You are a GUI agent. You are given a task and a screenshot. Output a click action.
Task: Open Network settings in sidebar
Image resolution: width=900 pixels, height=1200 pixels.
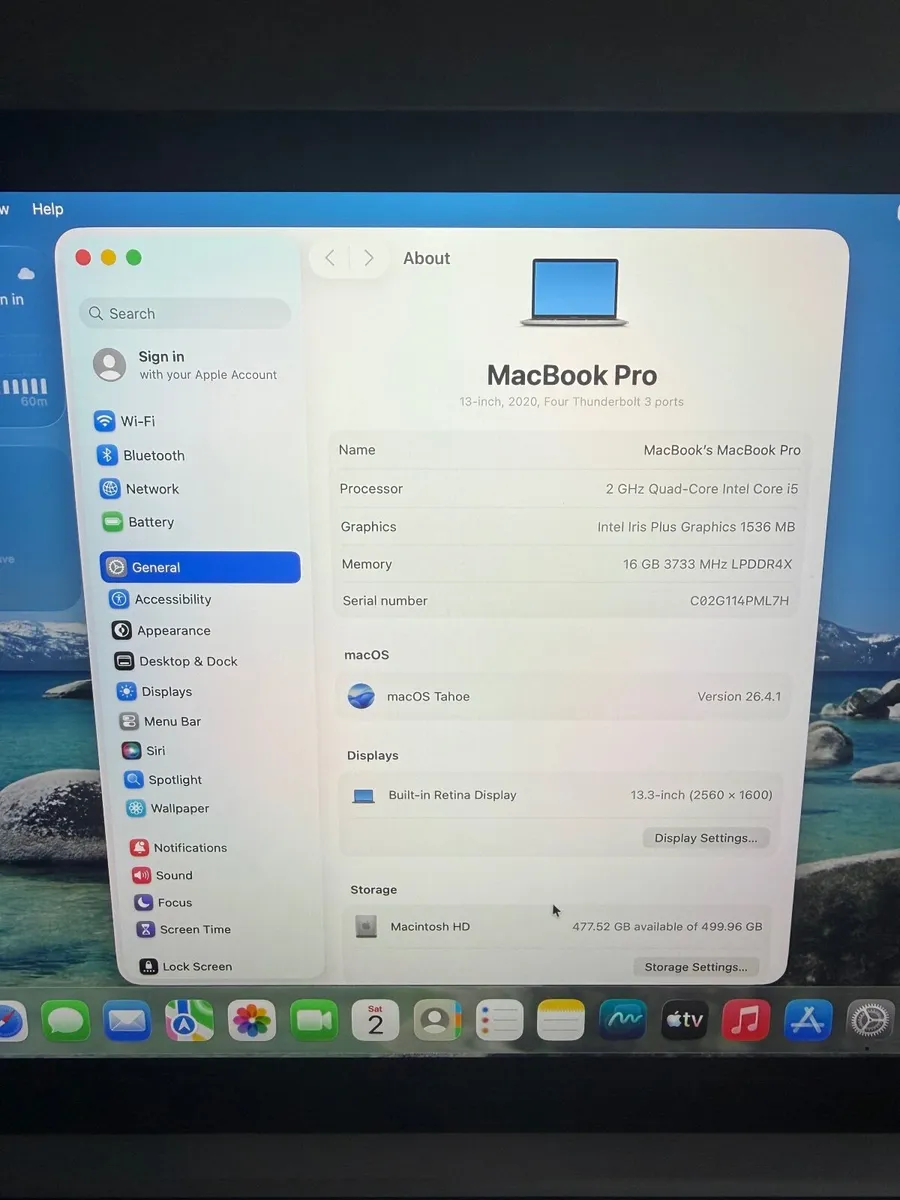point(139,489)
